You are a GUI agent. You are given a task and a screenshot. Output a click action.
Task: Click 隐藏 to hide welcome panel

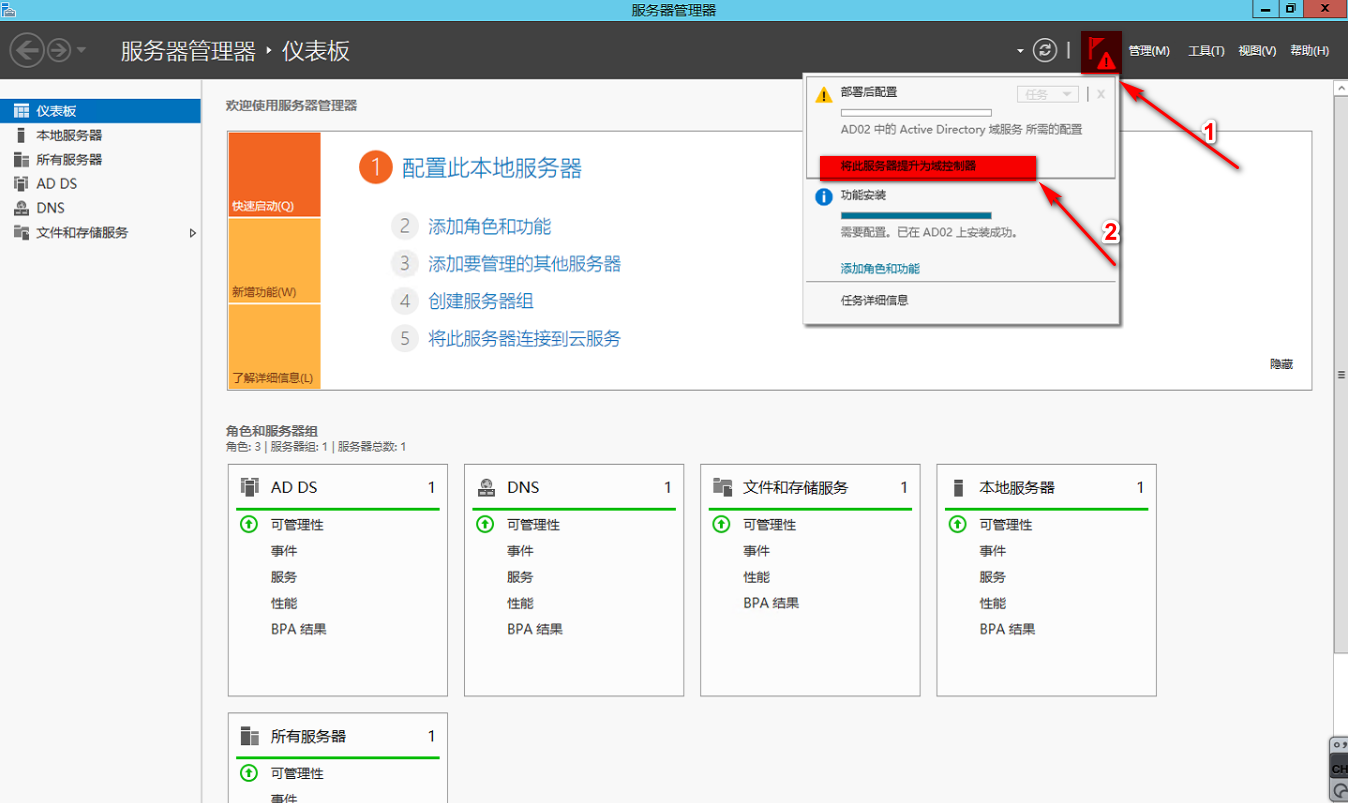pyautogui.click(x=1281, y=364)
